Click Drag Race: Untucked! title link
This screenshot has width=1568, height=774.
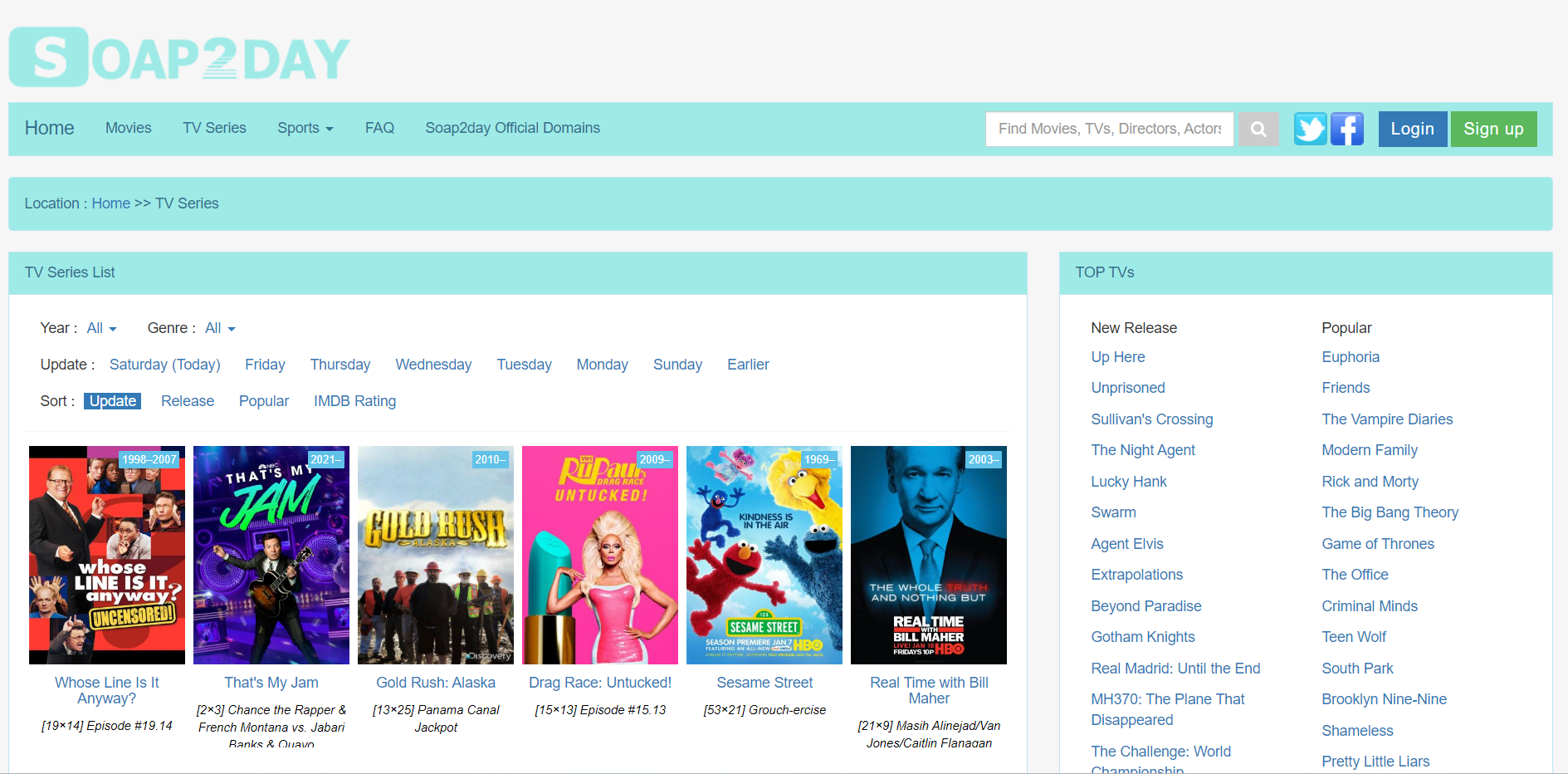(600, 683)
